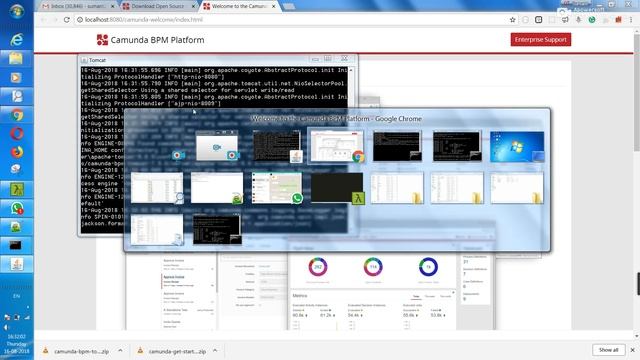Click the Enterprise Support button
640x360 pixels.
[540, 40]
